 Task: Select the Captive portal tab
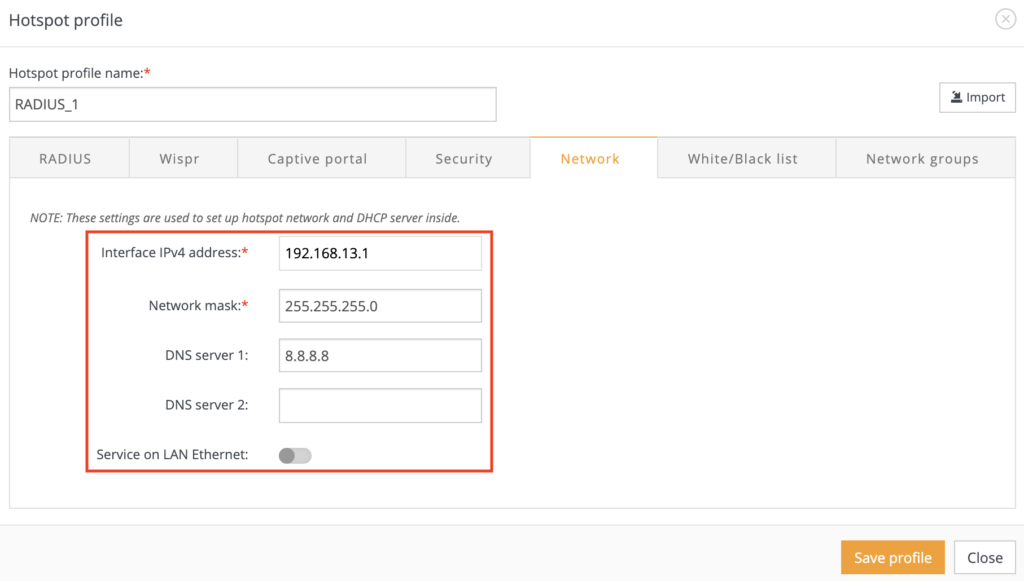pyautogui.click(x=320, y=158)
